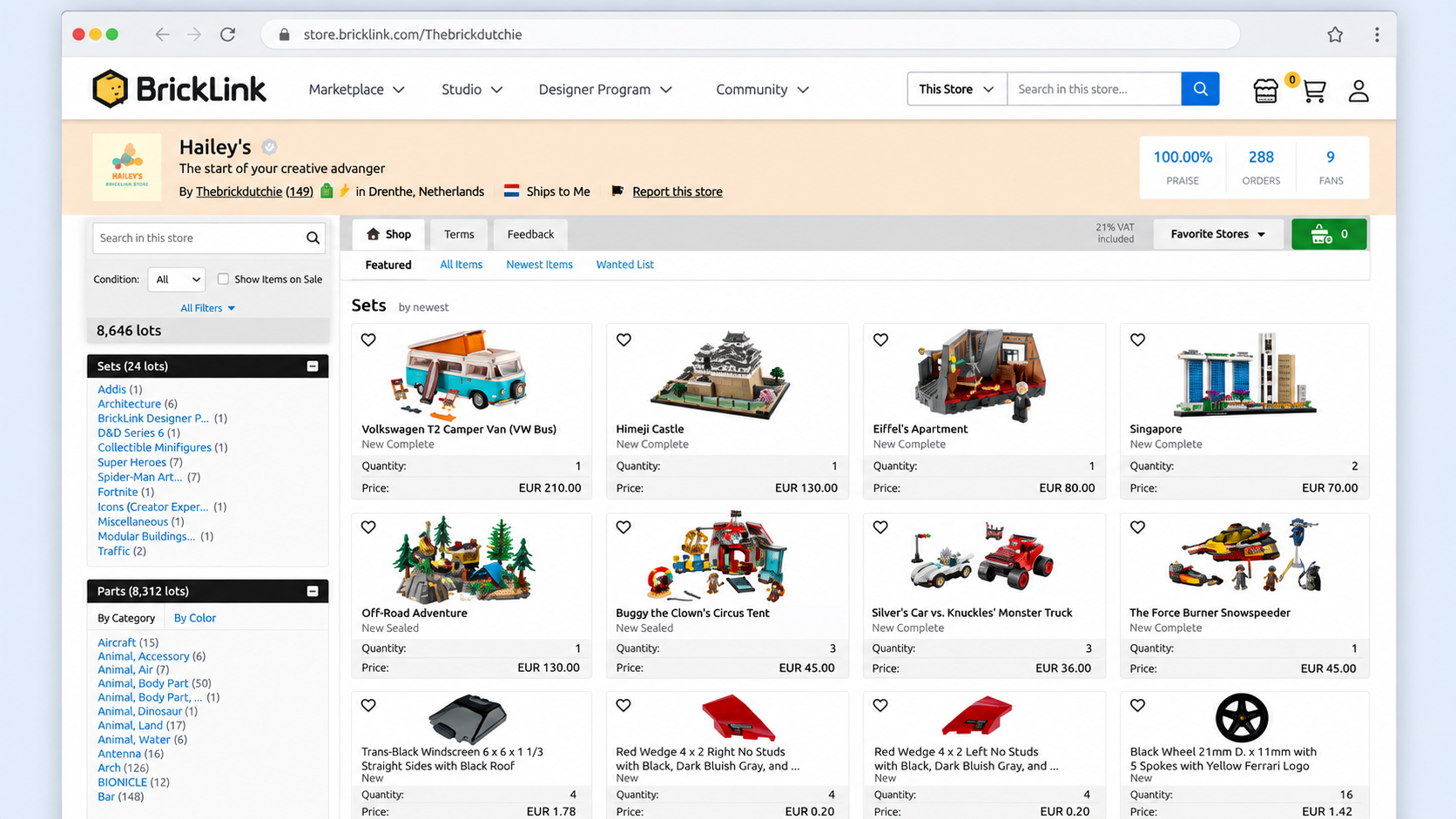
Task: Open the Condition All dropdown
Action: [x=177, y=279]
